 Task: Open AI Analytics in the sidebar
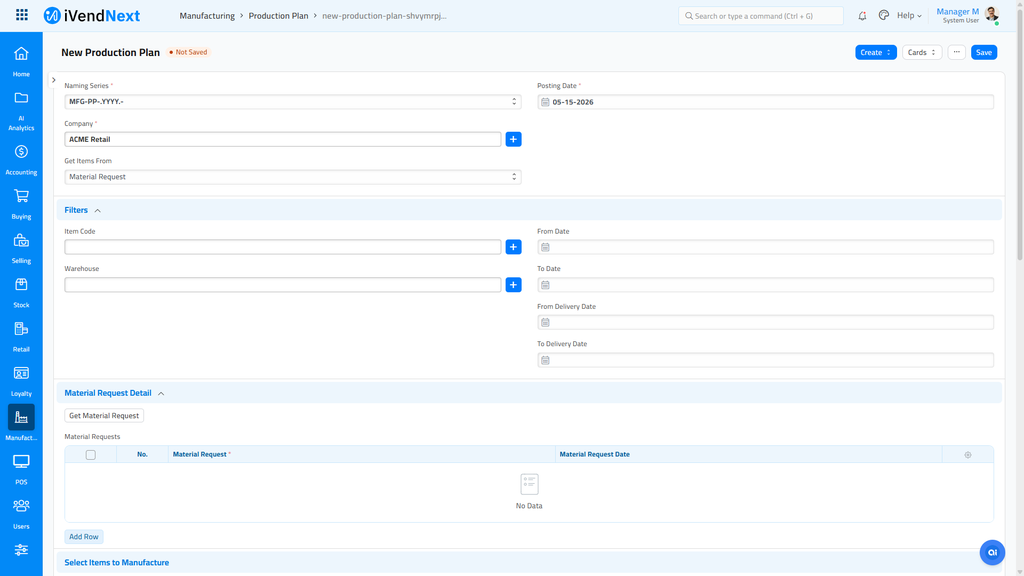tap(22, 111)
